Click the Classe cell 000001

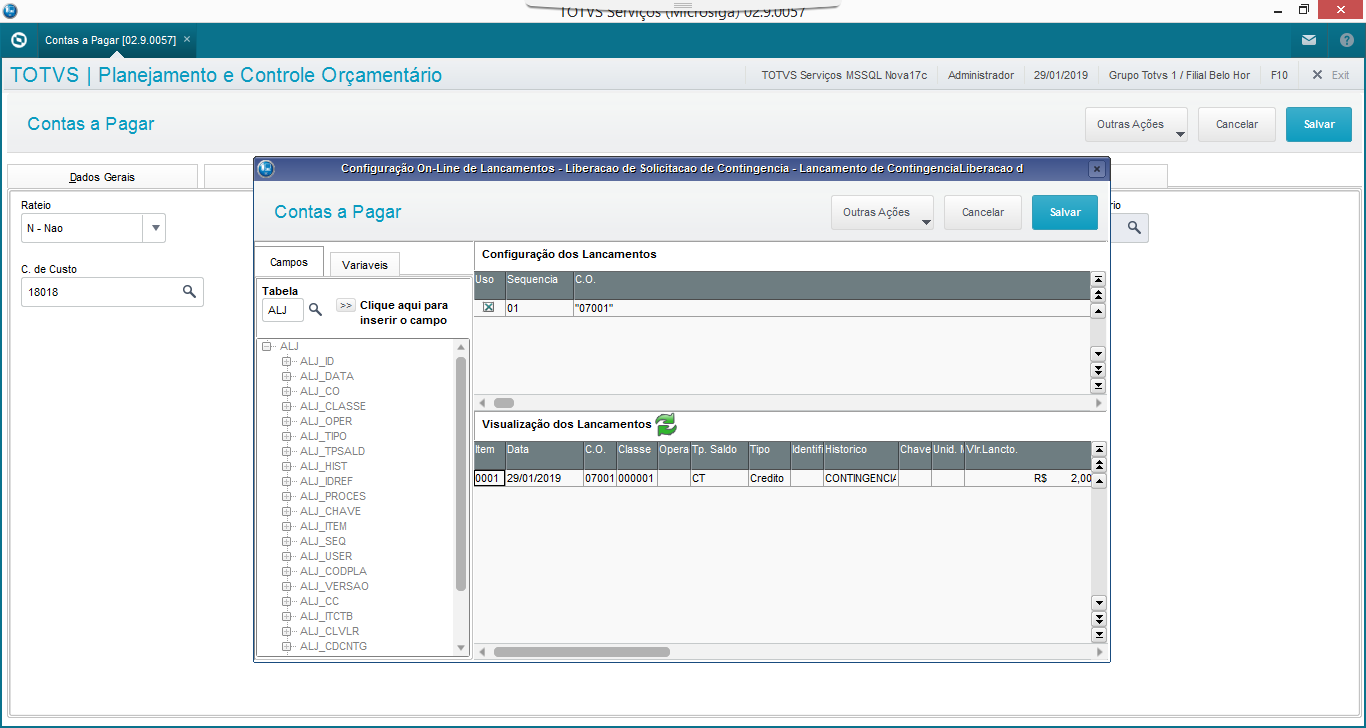click(x=636, y=478)
